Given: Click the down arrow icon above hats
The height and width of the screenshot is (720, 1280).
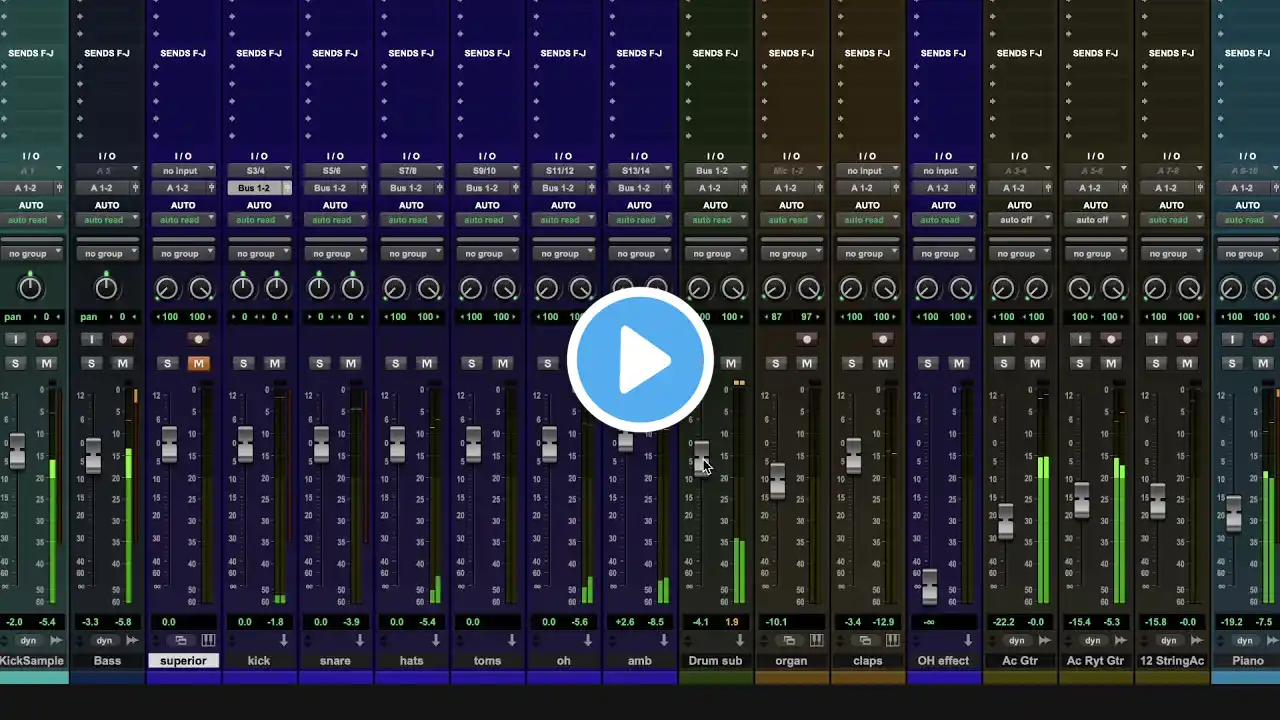Looking at the screenshot, I should coord(435,640).
